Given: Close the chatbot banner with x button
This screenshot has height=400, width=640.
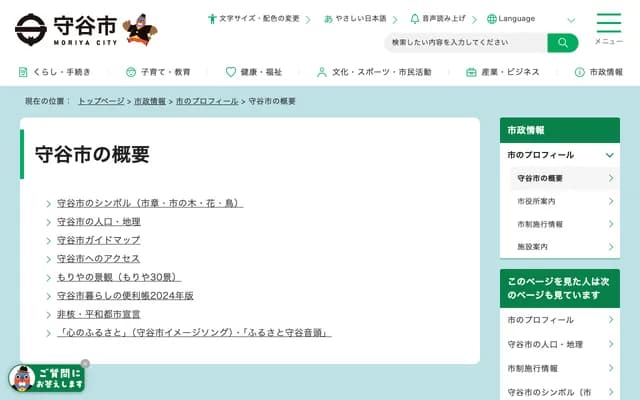Looking at the screenshot, I should pos(85,363).
